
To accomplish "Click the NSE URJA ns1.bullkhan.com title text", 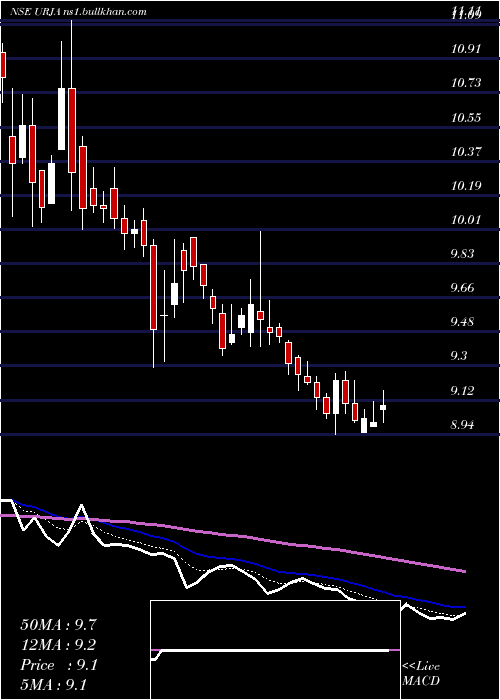I will (79, 12).
